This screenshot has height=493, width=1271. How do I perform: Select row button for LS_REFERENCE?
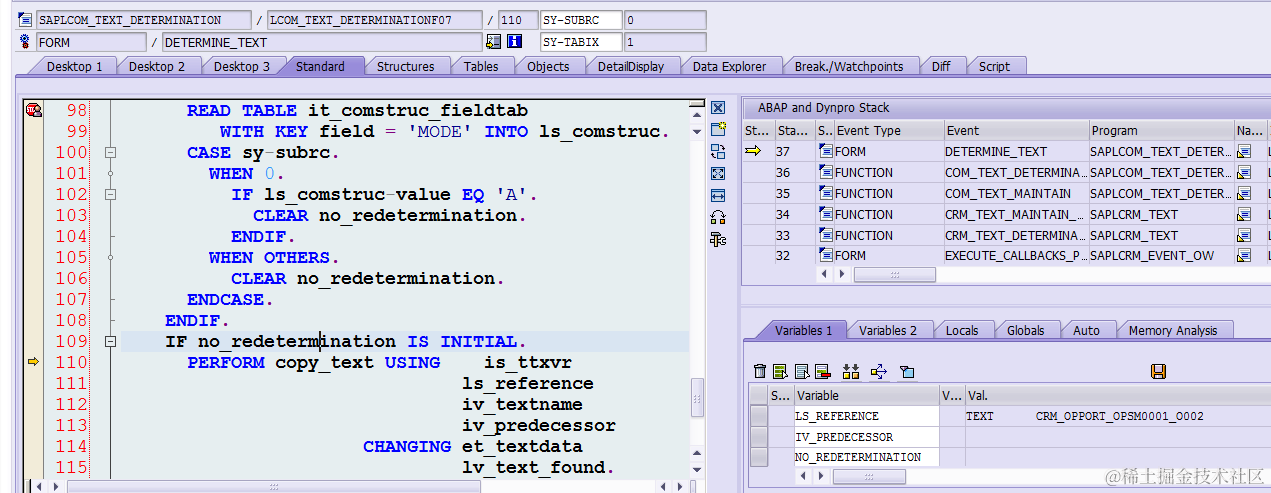[x=759, y=416]
